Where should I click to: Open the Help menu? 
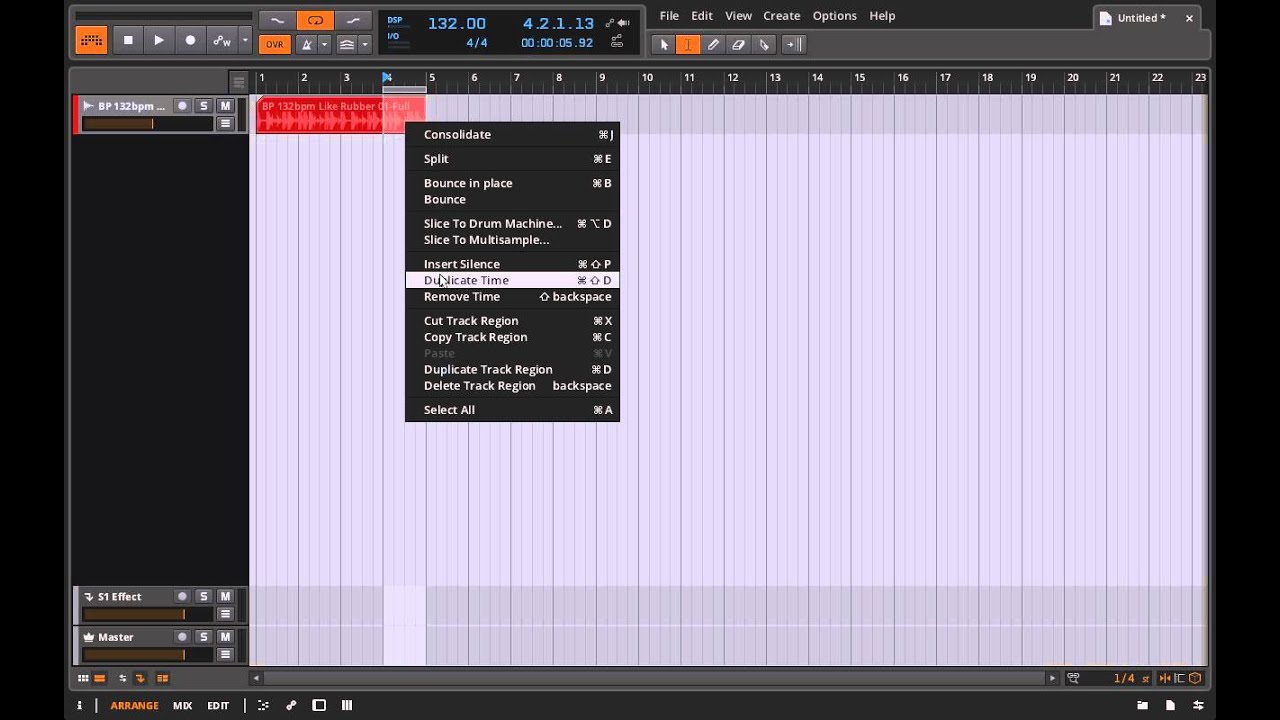coord(882,16)
